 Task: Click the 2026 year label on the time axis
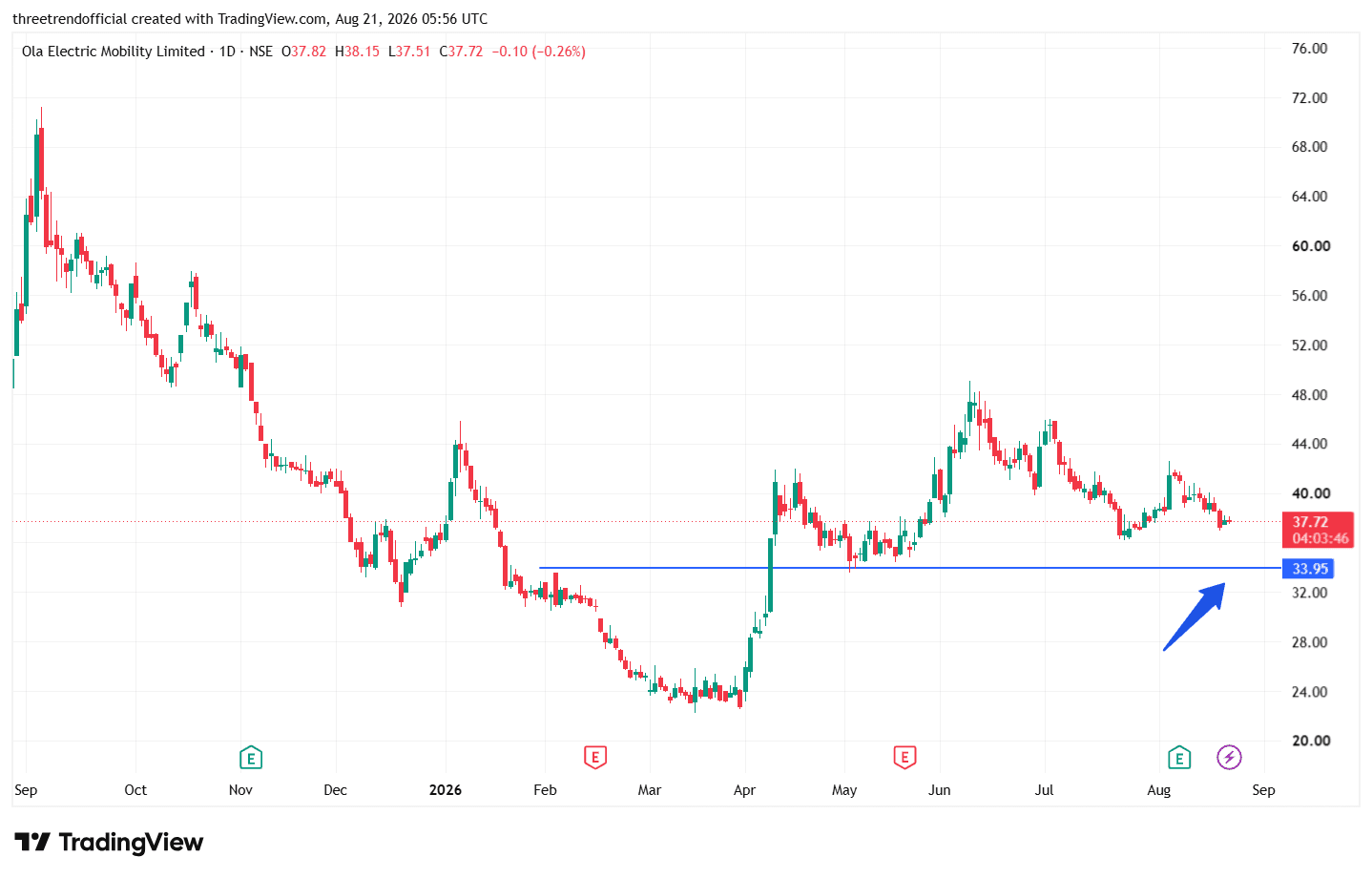(446, 790)
